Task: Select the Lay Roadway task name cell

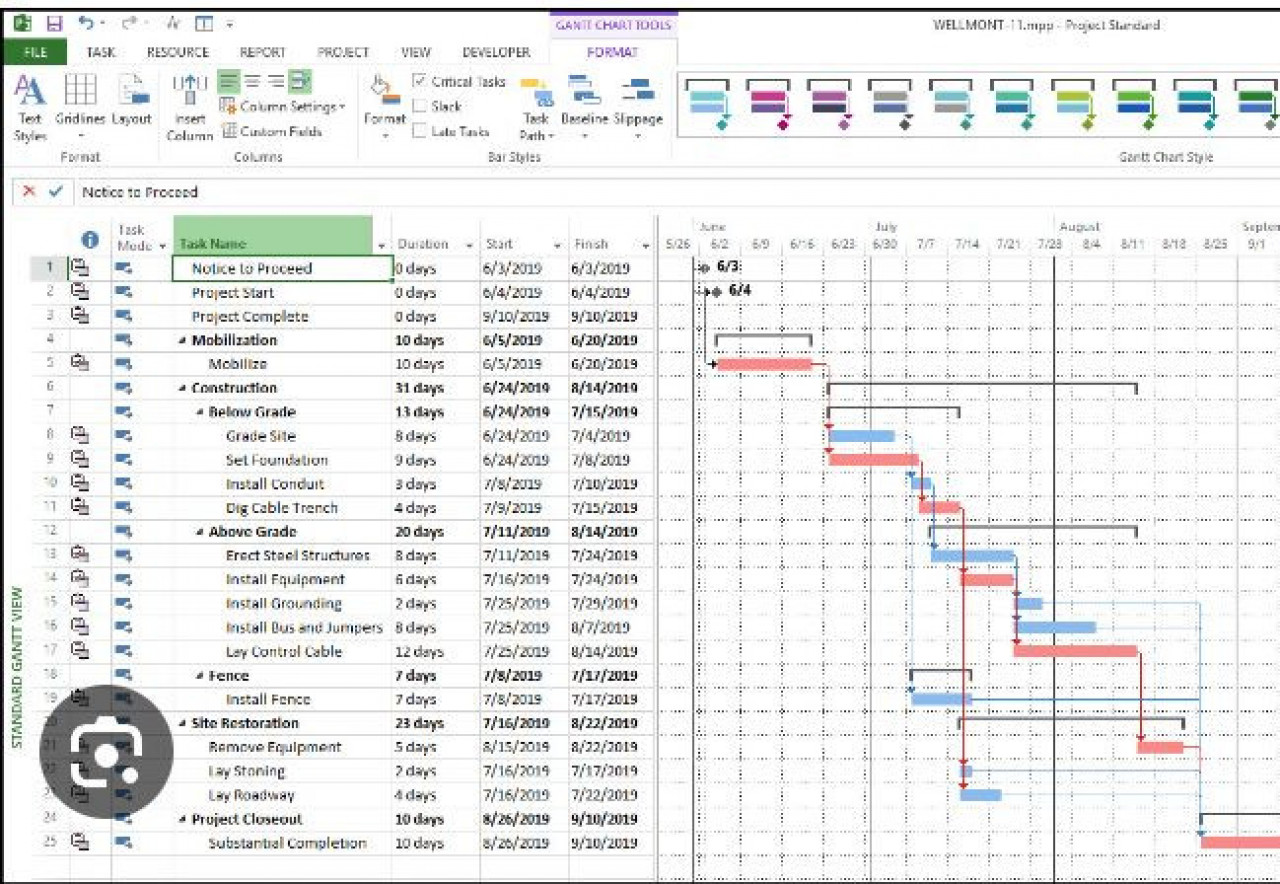Action: click(283, 795)
